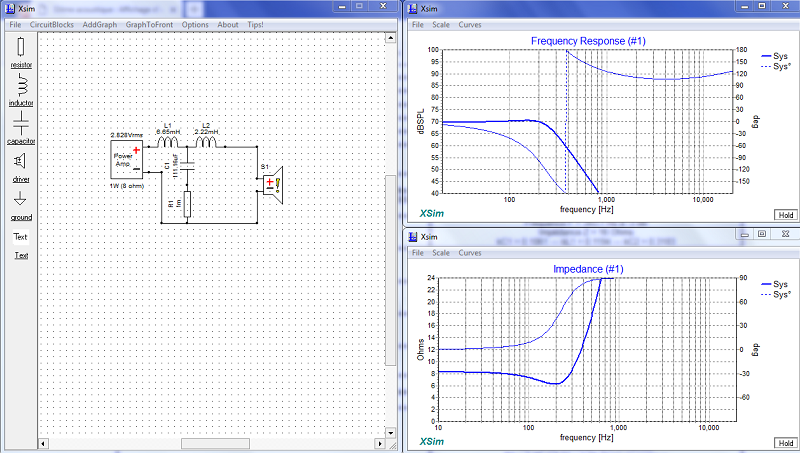The width and height of the screenshot is (800, 453).
Task: Pick the boxed Text tool
Action: (x=20, y=237)
